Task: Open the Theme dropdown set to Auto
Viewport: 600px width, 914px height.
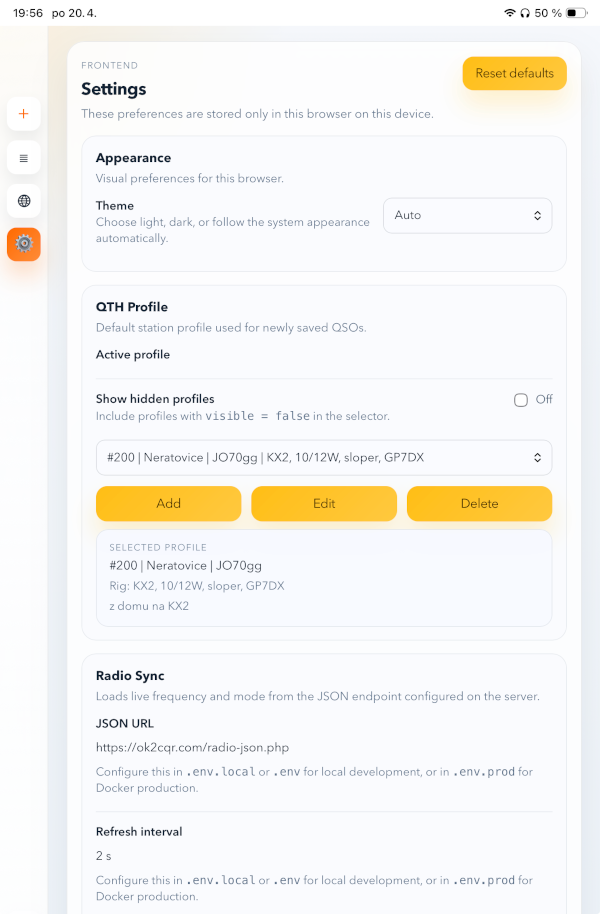Action: 467,215
